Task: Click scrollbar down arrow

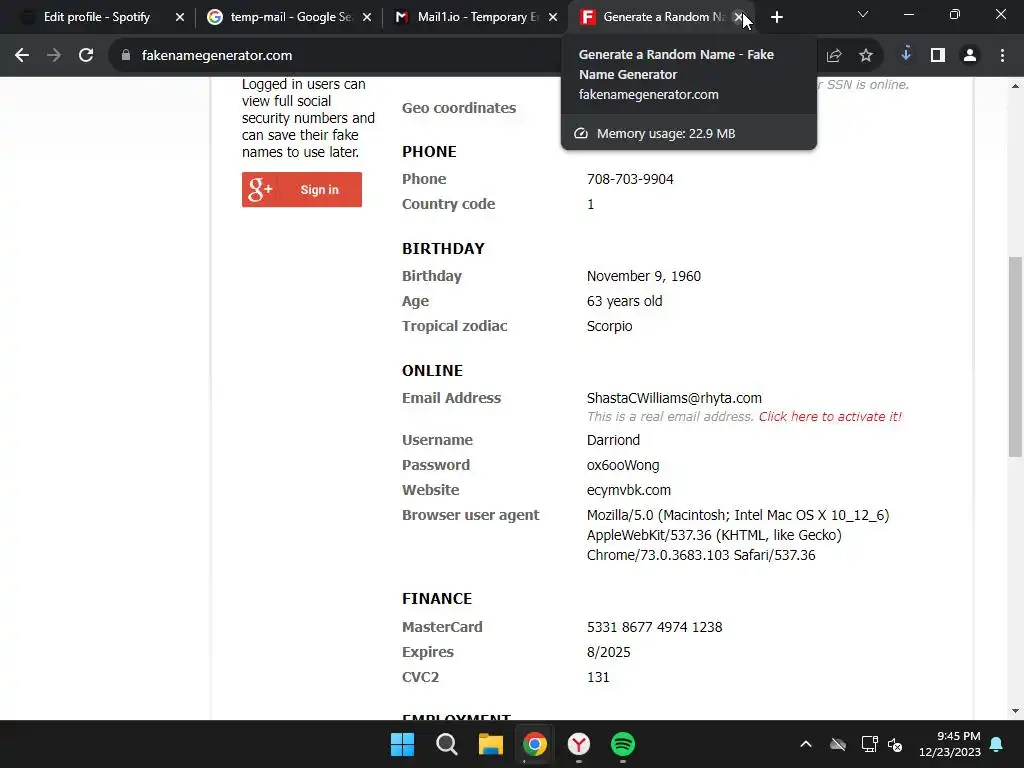Action: point(1015,711)
